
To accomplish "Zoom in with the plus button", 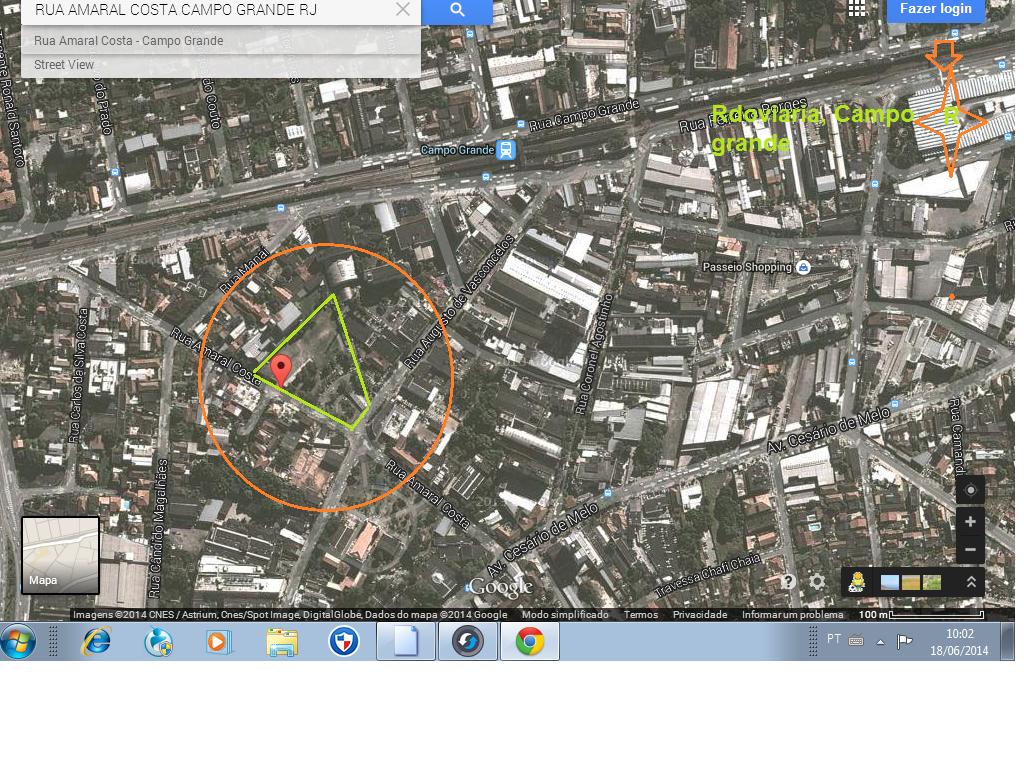I will pyautogui.click(x=970, y=522).
